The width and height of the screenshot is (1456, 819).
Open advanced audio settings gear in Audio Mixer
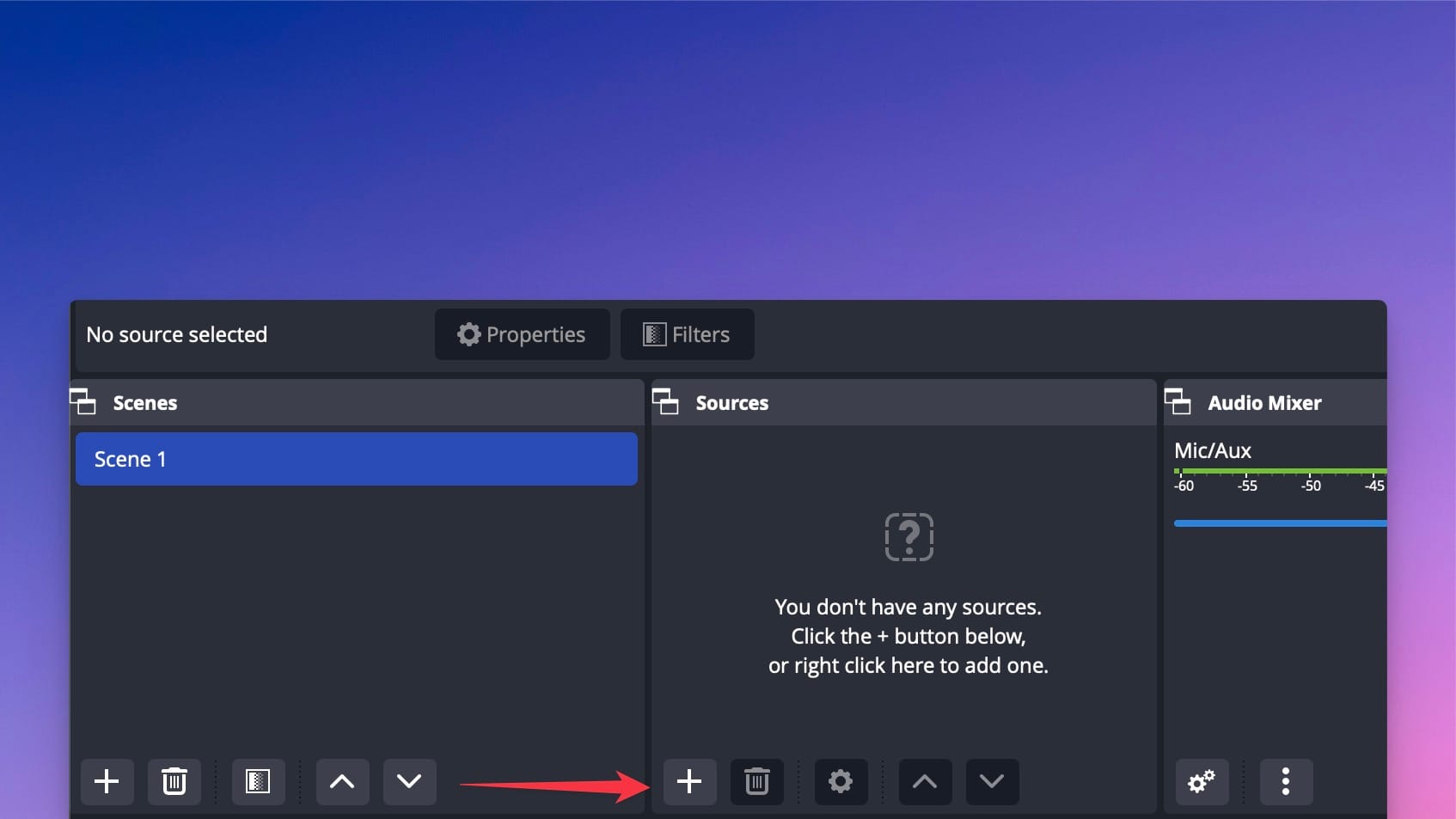pyautogui.click(x=1202, y=782)
